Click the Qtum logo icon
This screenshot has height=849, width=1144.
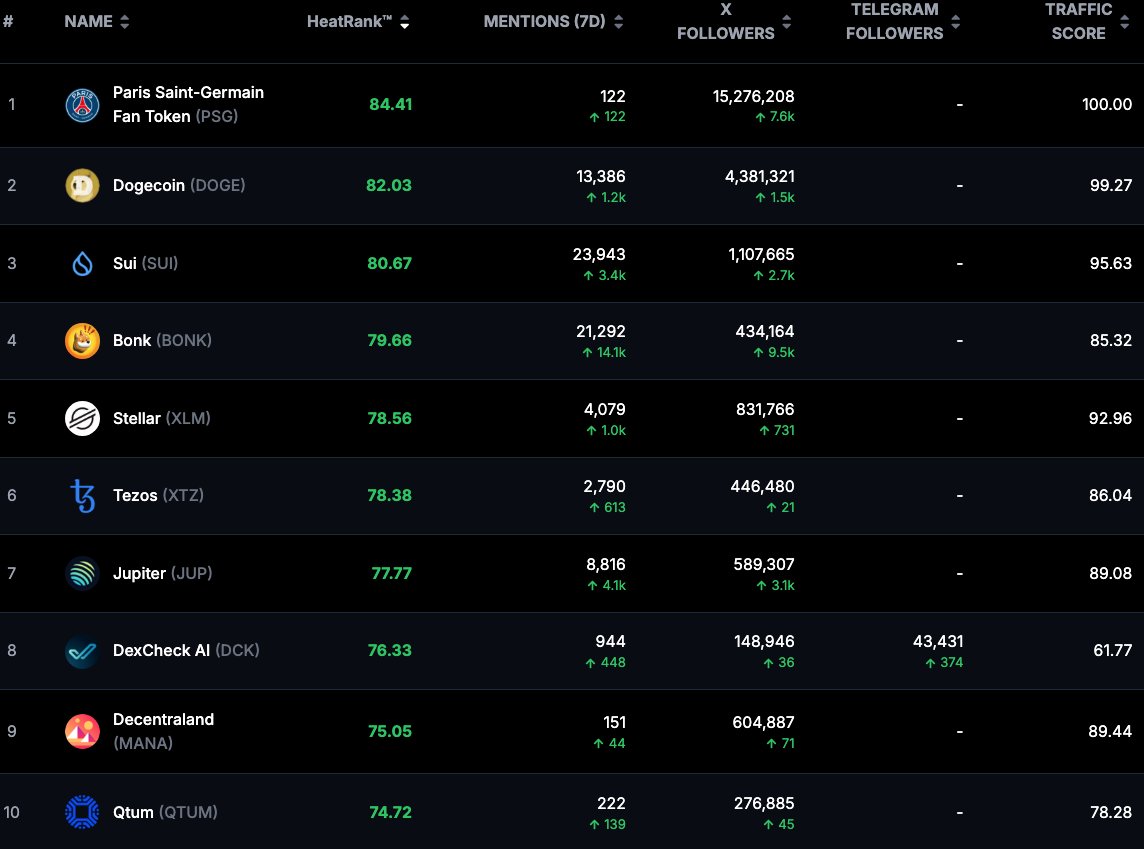tap(82, 812)
